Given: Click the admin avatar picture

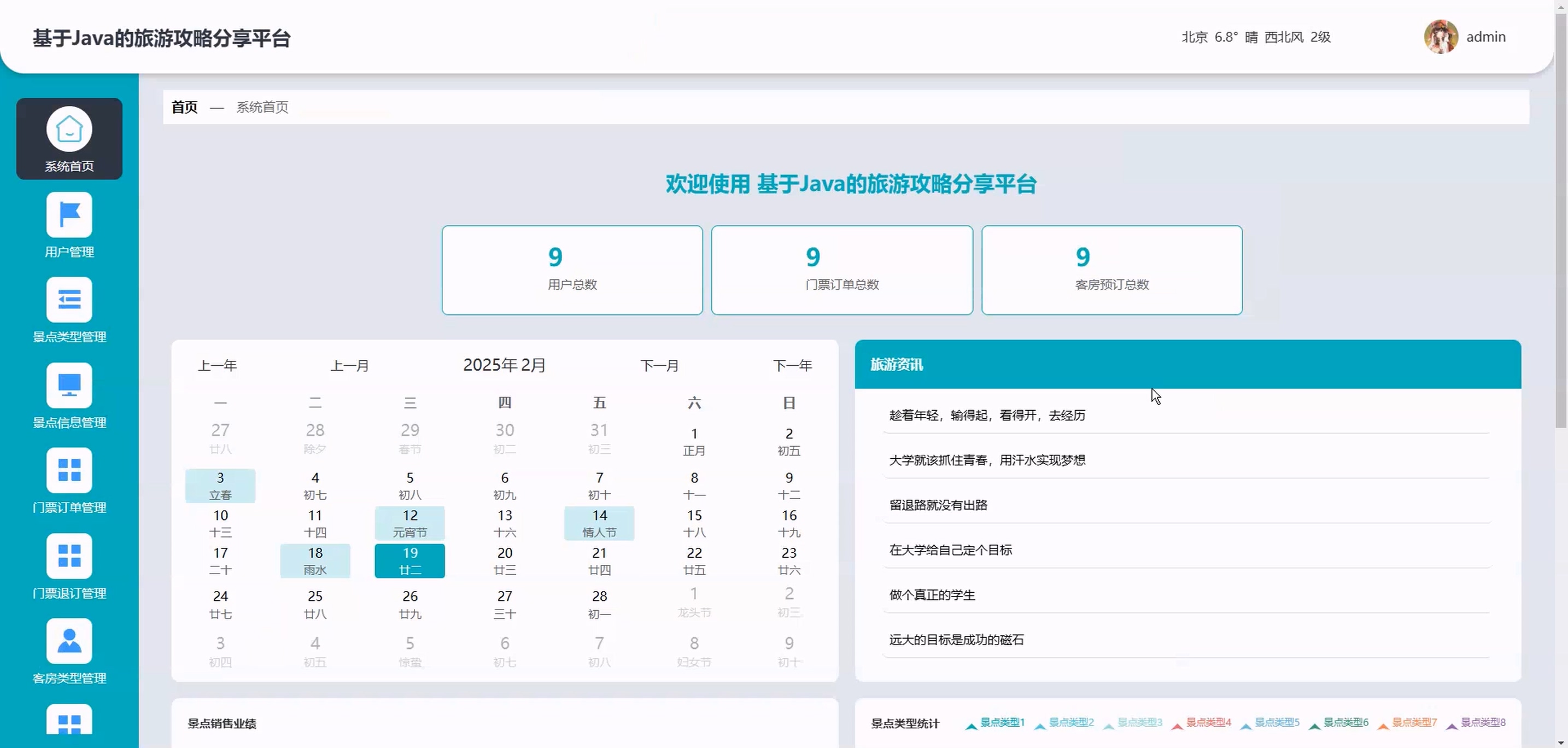Looking at the screenshot, I should [1440, 37].
